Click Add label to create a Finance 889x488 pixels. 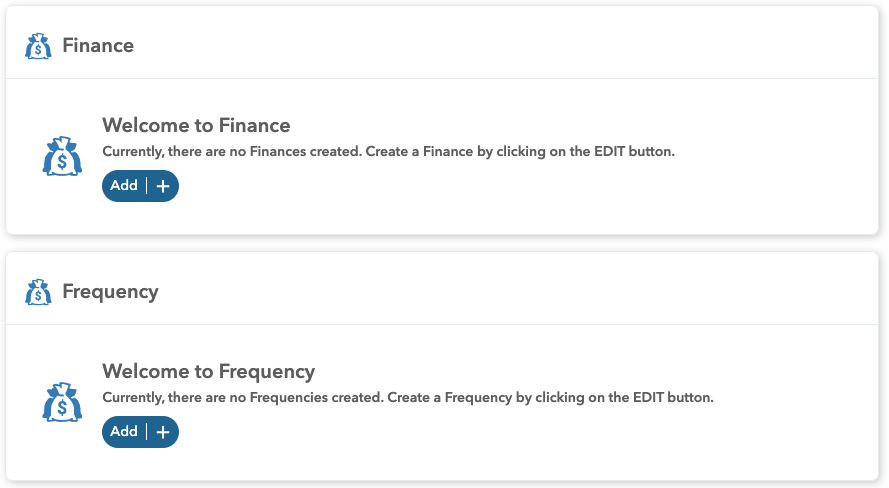[x=124, y=186]
